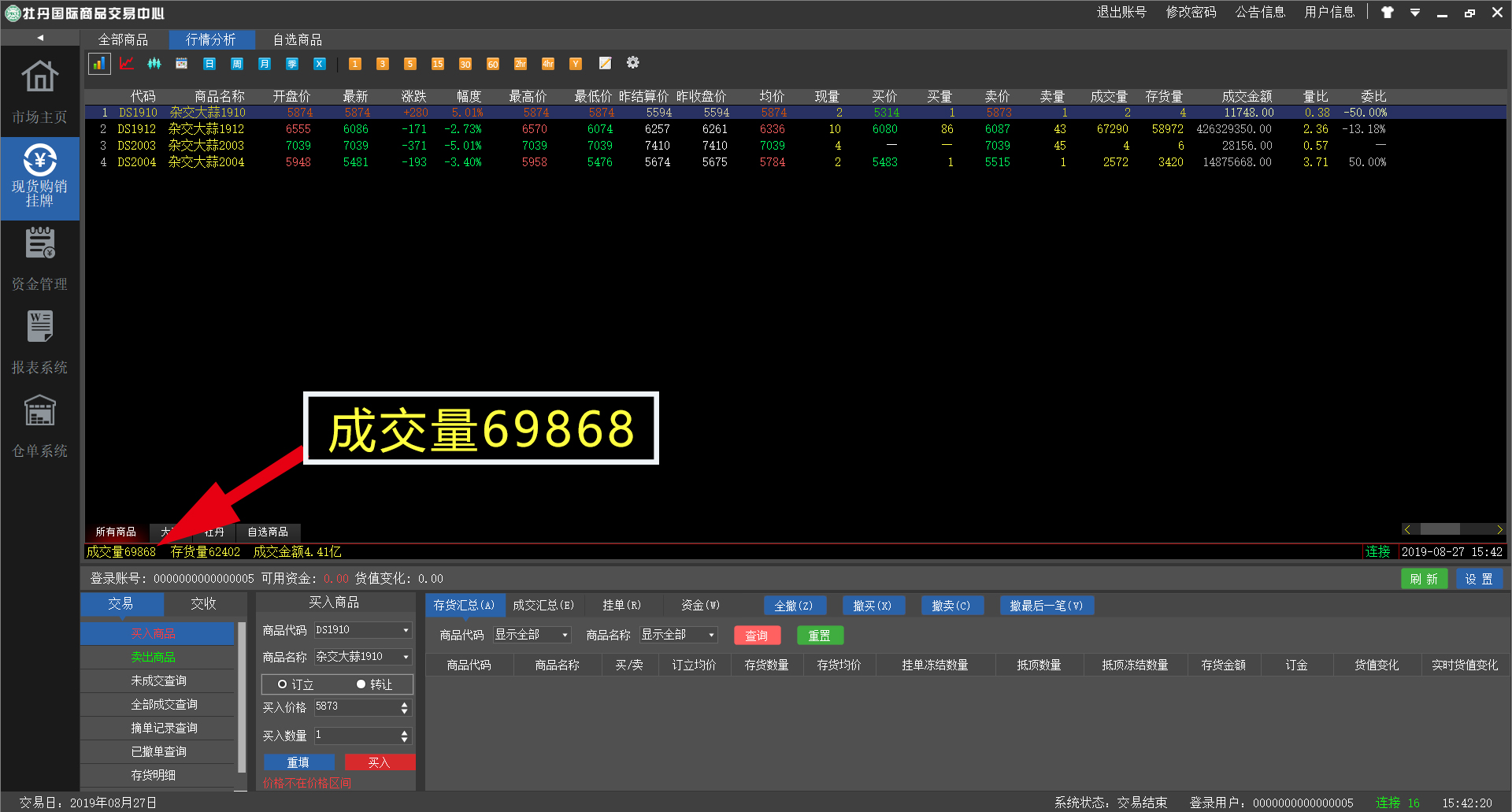The height and width of the screenshot is (812, 1512).
Task: Expand 商品代码 DS1910 combo box
Action: pos(406,630)
